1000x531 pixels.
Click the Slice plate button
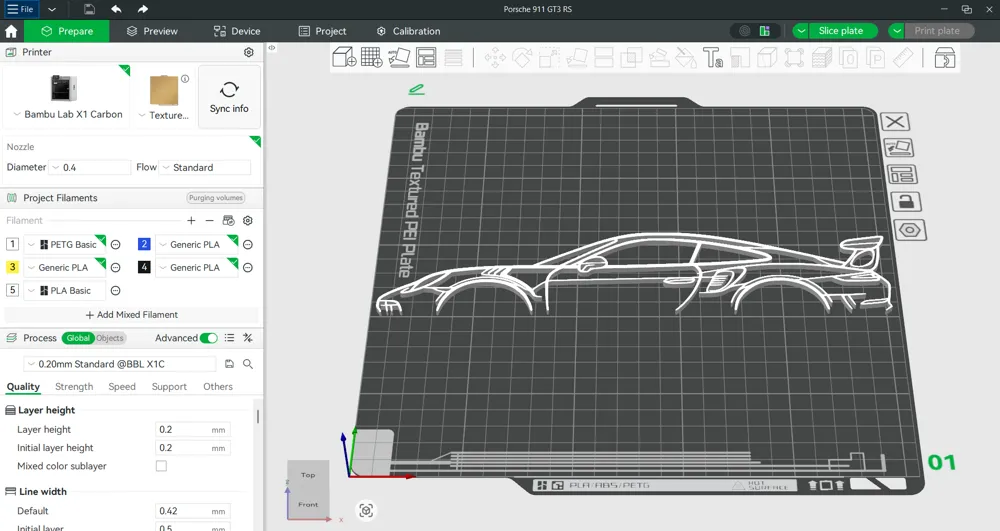pos(841,31)
